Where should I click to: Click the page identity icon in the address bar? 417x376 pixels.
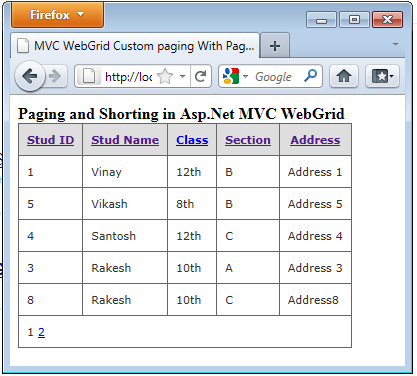pos(89,76)
